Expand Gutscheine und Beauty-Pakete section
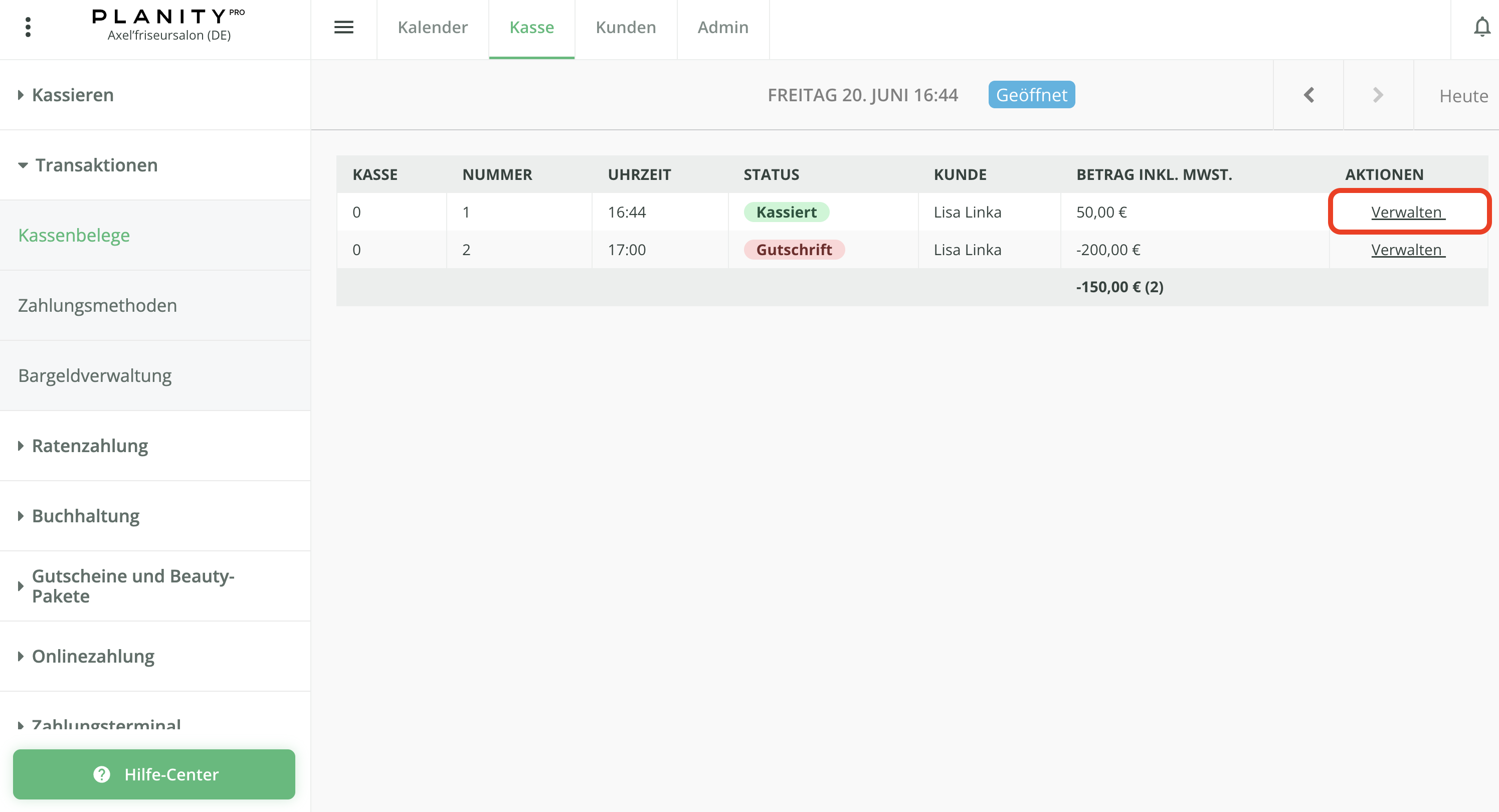This screenshot has height=812, width=1499. tap(133, 586)
